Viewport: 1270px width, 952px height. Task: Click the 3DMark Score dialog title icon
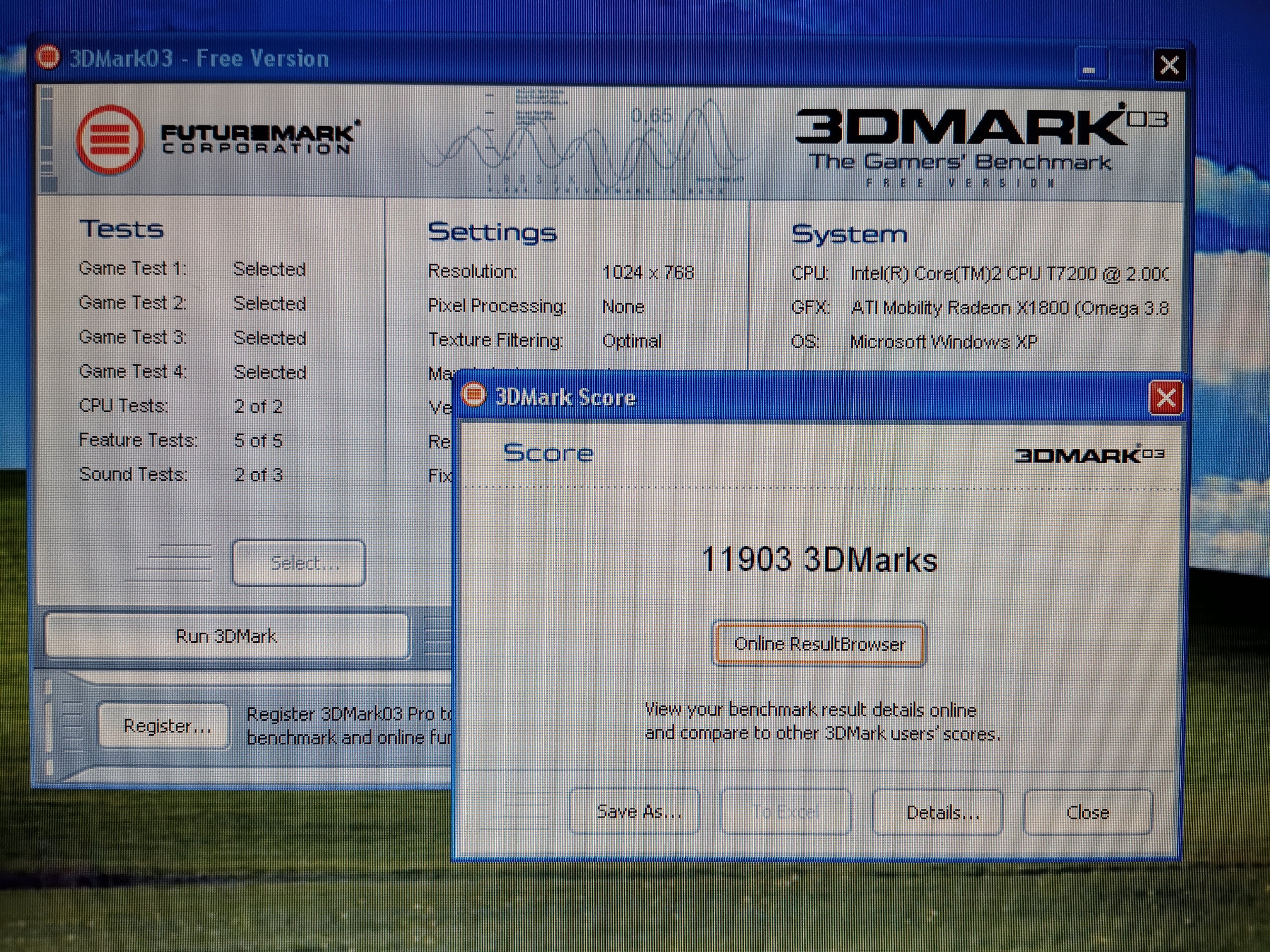tap(474, 395)
